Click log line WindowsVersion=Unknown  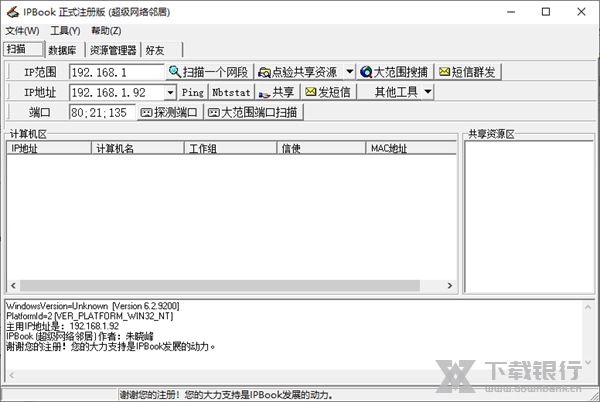coord(93,306)
